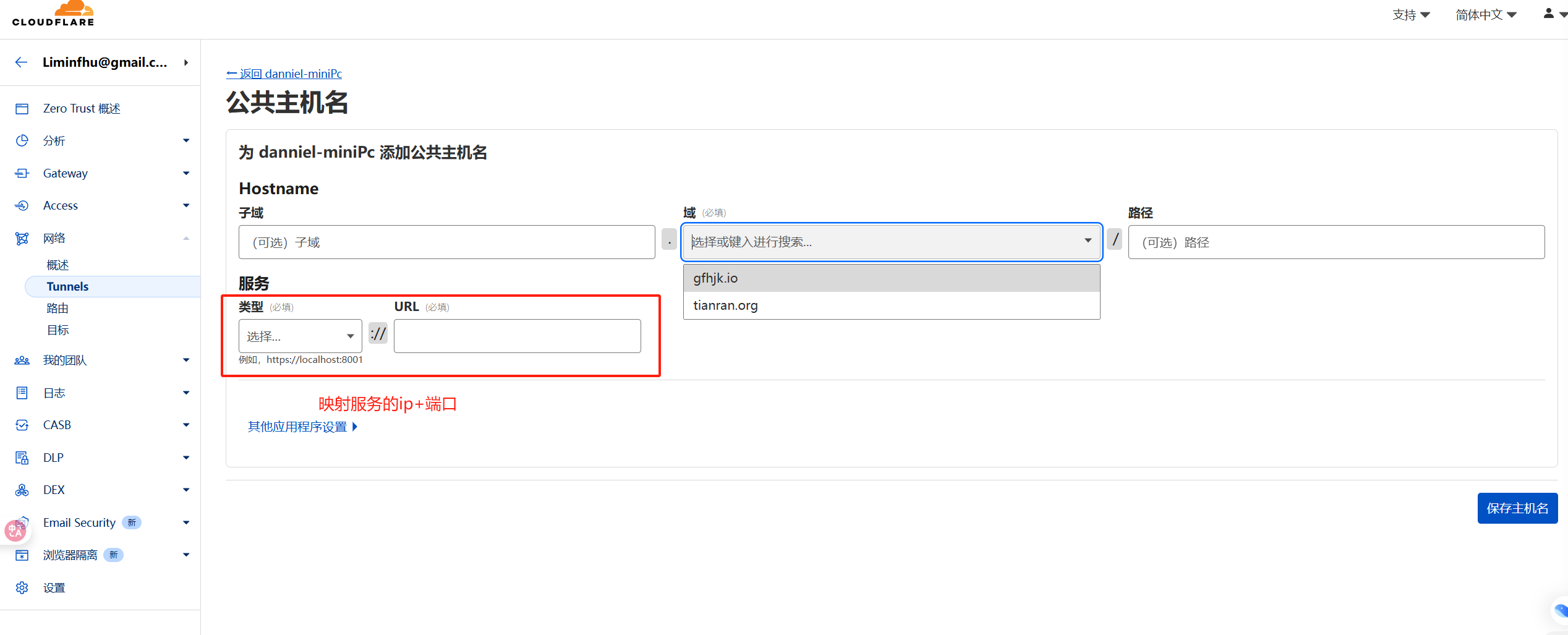Open the 设置 sidebar item
The height and width of the screenshot is (635, 1568).
click(54, 587)
